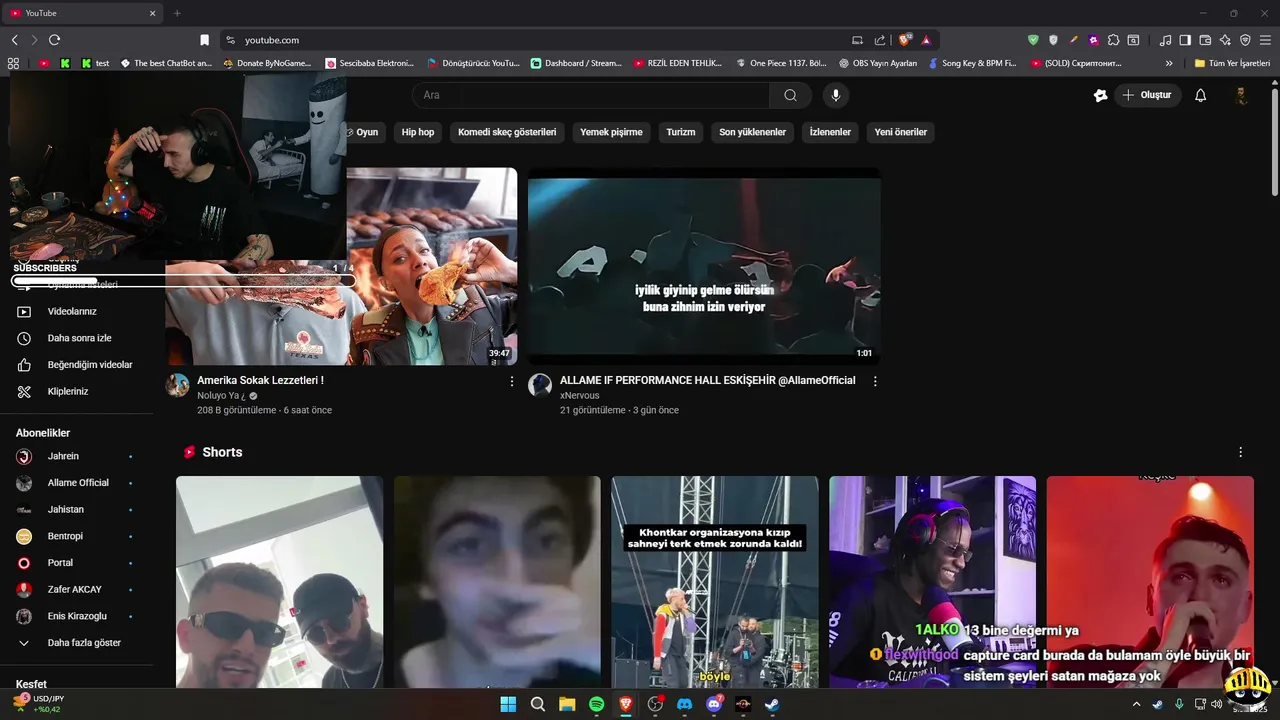Open a new browser tab
The height and width of the screenshot is (720, 1280).
click(x=177, y=13)
